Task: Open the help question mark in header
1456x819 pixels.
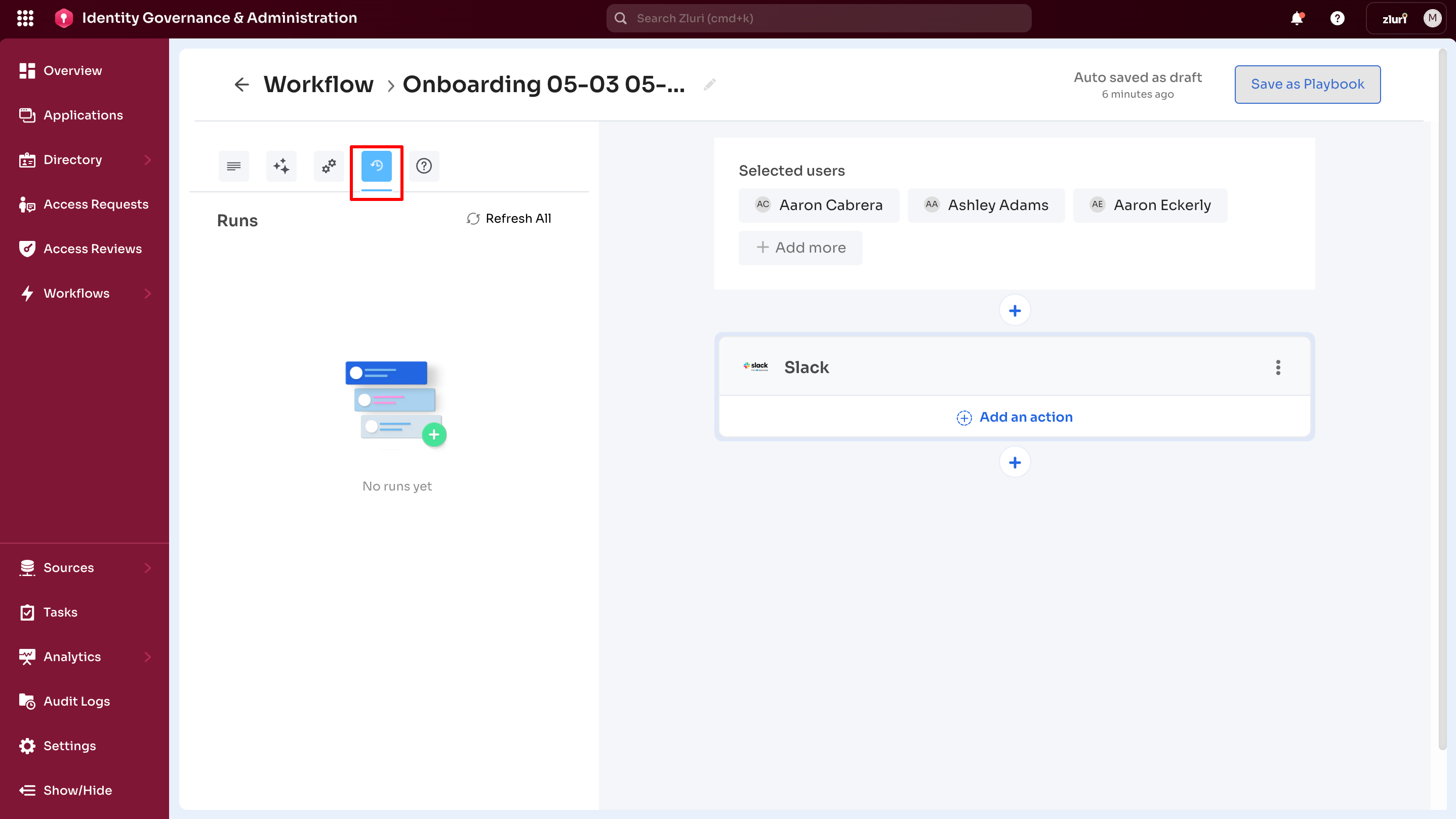Action: (1337, 18)
